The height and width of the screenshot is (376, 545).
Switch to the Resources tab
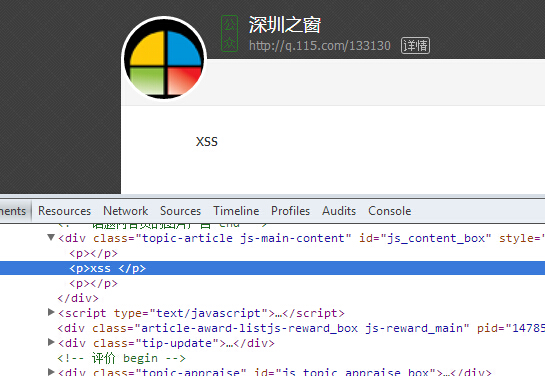pos(64,211)
